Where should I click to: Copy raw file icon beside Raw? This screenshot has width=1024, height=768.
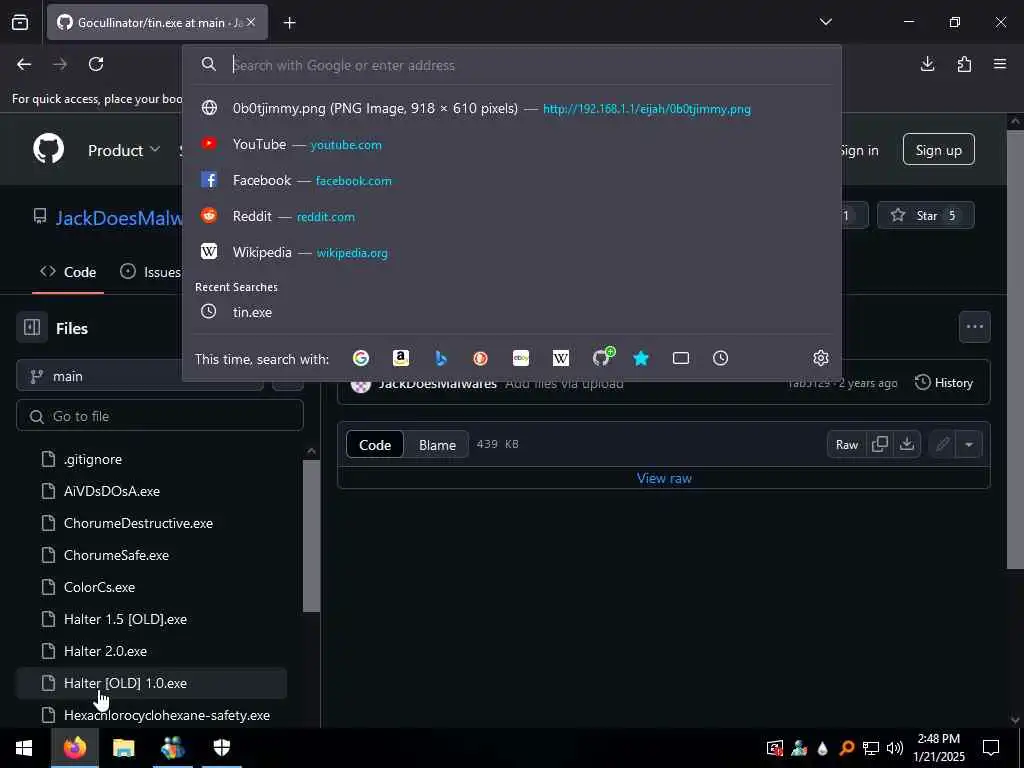click(880, 444)
